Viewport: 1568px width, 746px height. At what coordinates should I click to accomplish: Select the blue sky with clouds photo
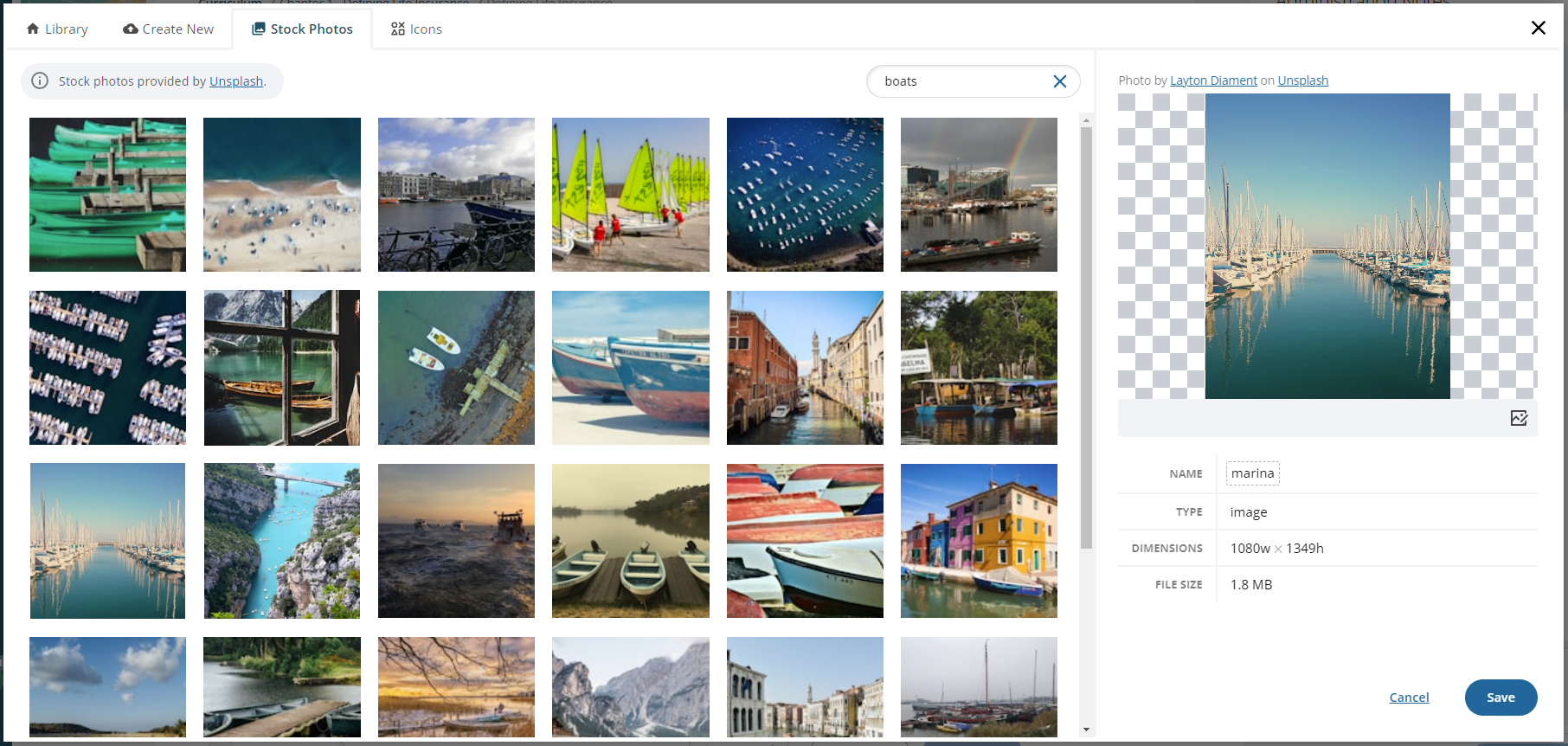tap(107, 687)
